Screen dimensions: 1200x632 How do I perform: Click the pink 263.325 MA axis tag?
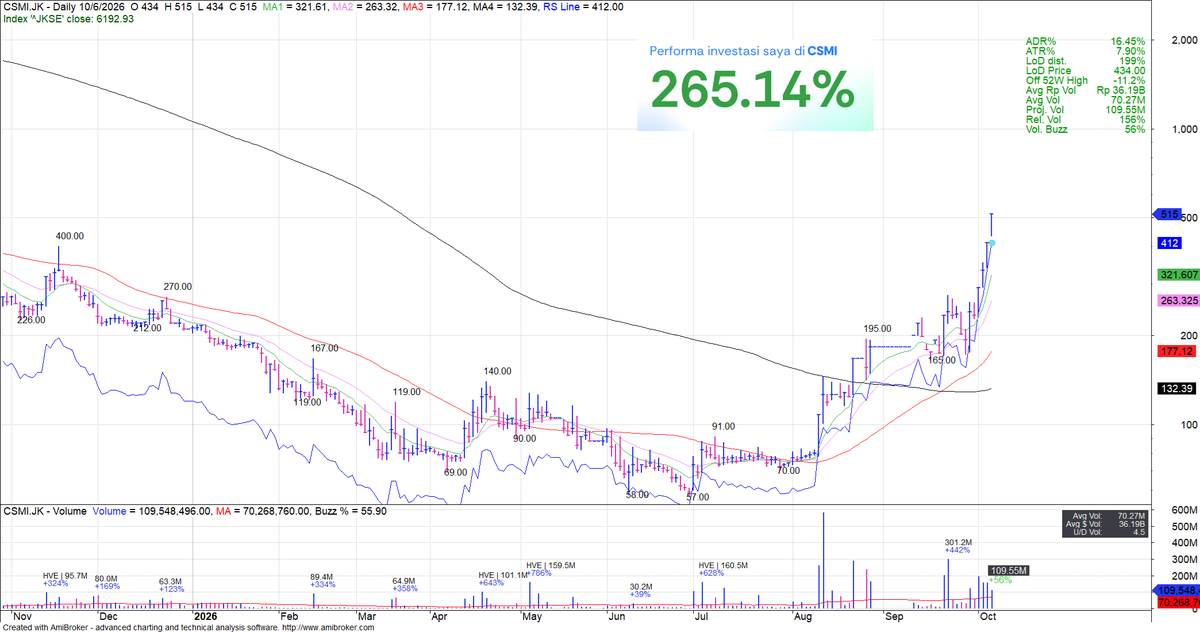click(1178, 300)
